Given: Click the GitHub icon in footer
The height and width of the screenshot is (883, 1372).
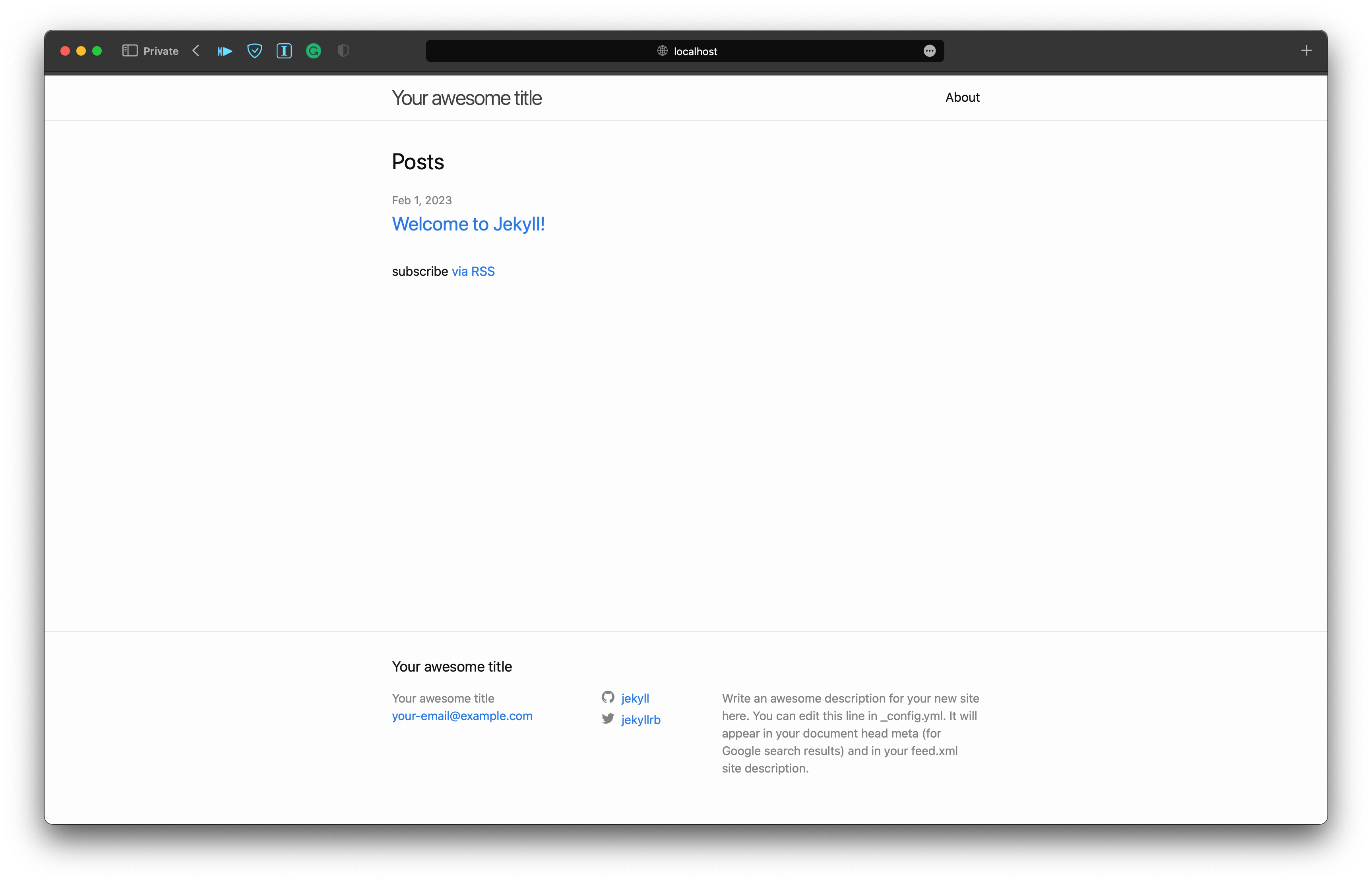Looking at the screenshot, I should click(608, 697).
